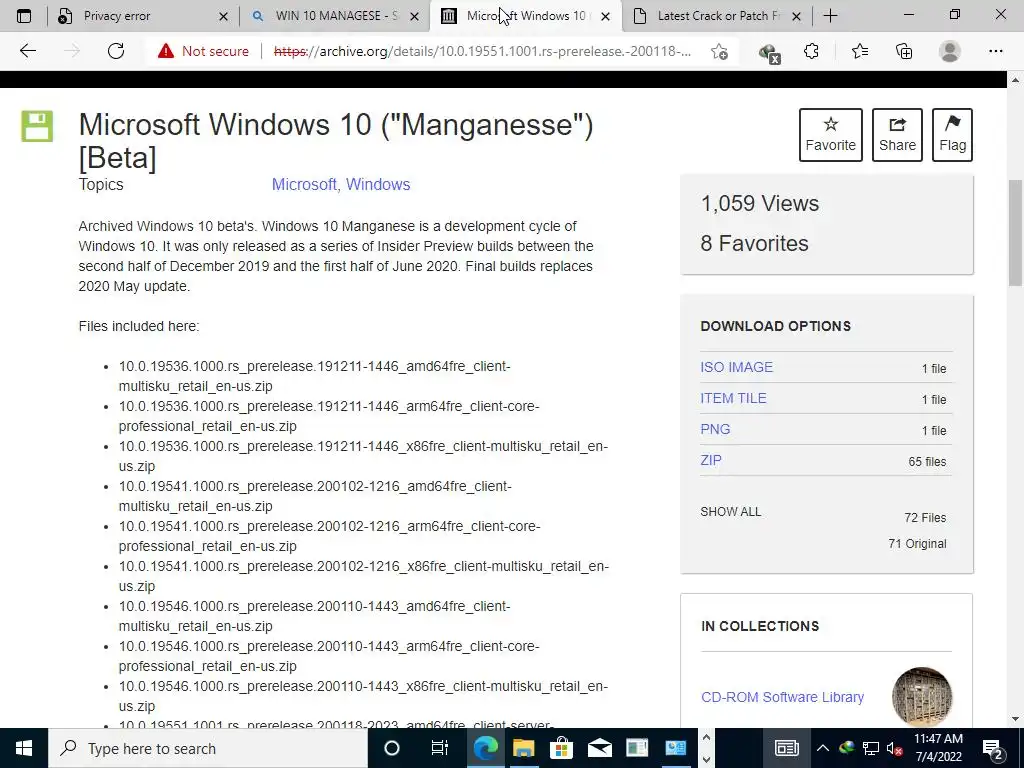Viewport: 1024px width, 768px height.
Task: Click the page vertical scrollbar thumb
Action: [x=1015, y=232]
